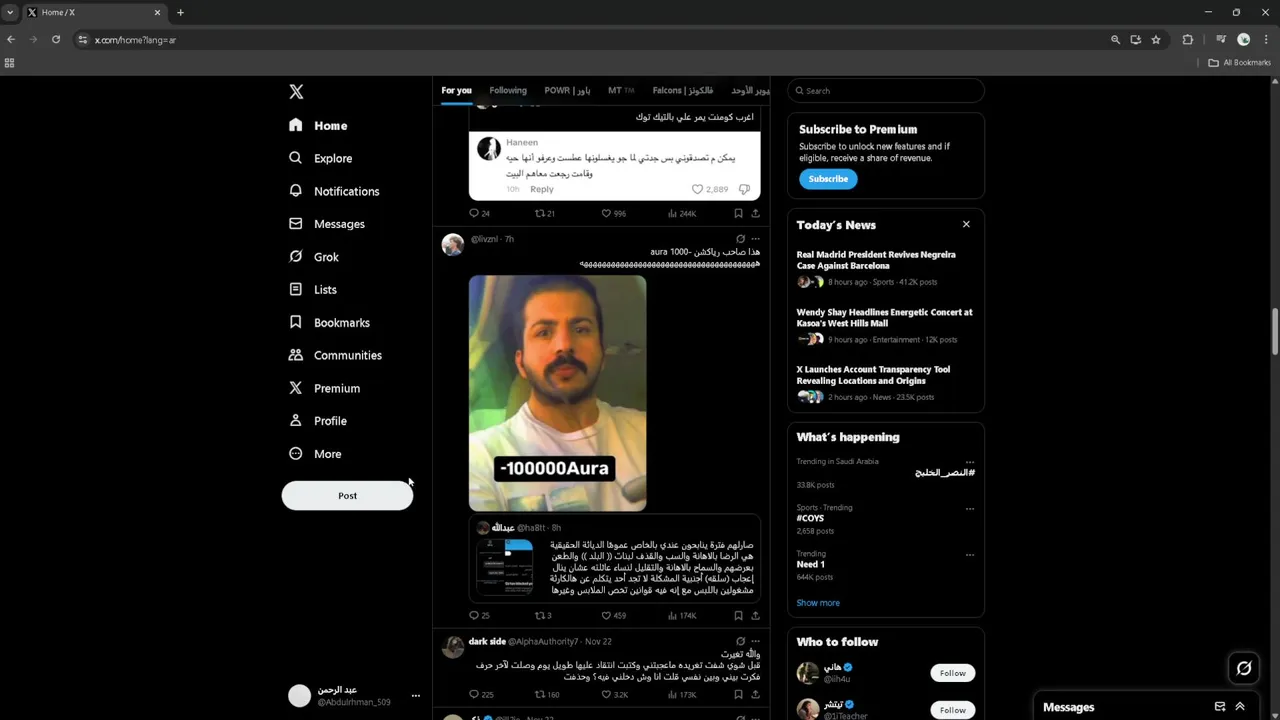This screenshot has height=720, width=1280.
Task: Open the All Bookmarks folder
Action: [1240, 62]
